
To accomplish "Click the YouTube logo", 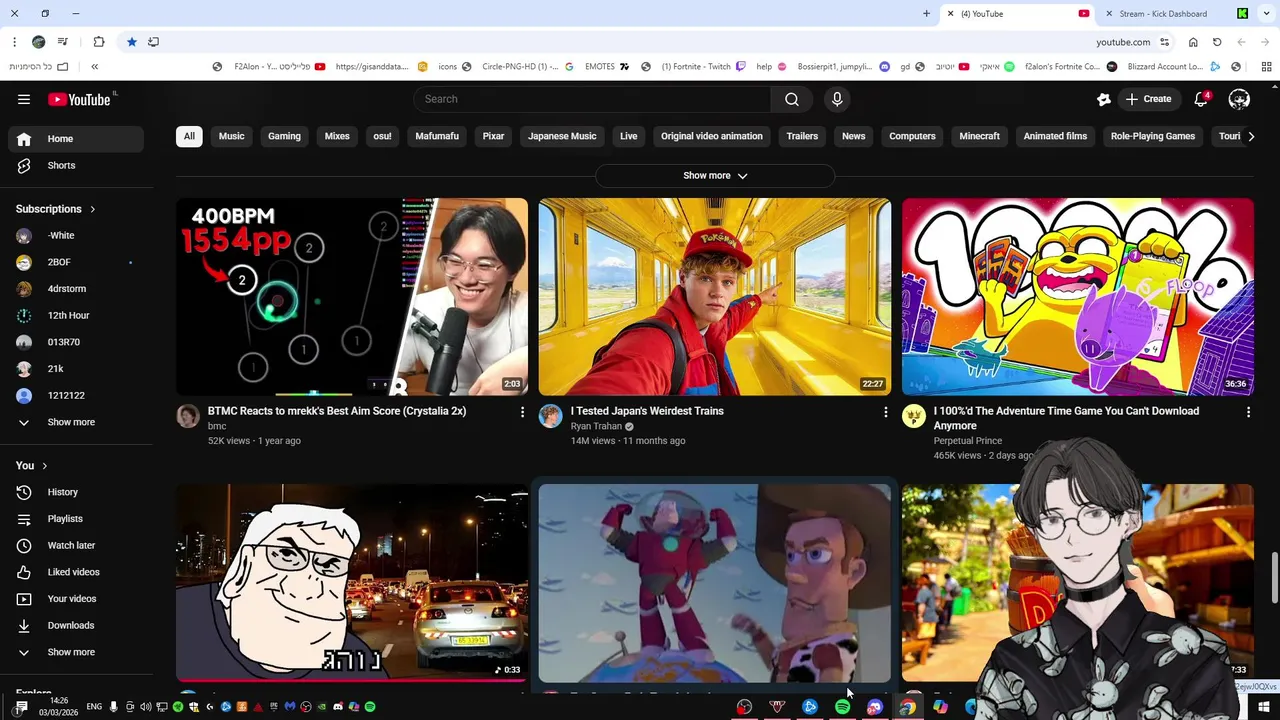I will pos(79,99).
